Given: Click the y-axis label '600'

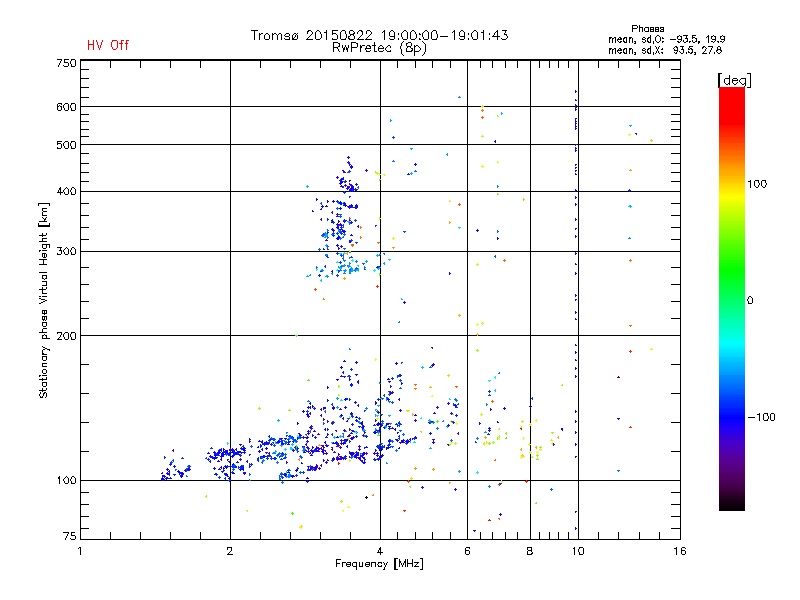Looking at the screenshot, I should [66, 107].
